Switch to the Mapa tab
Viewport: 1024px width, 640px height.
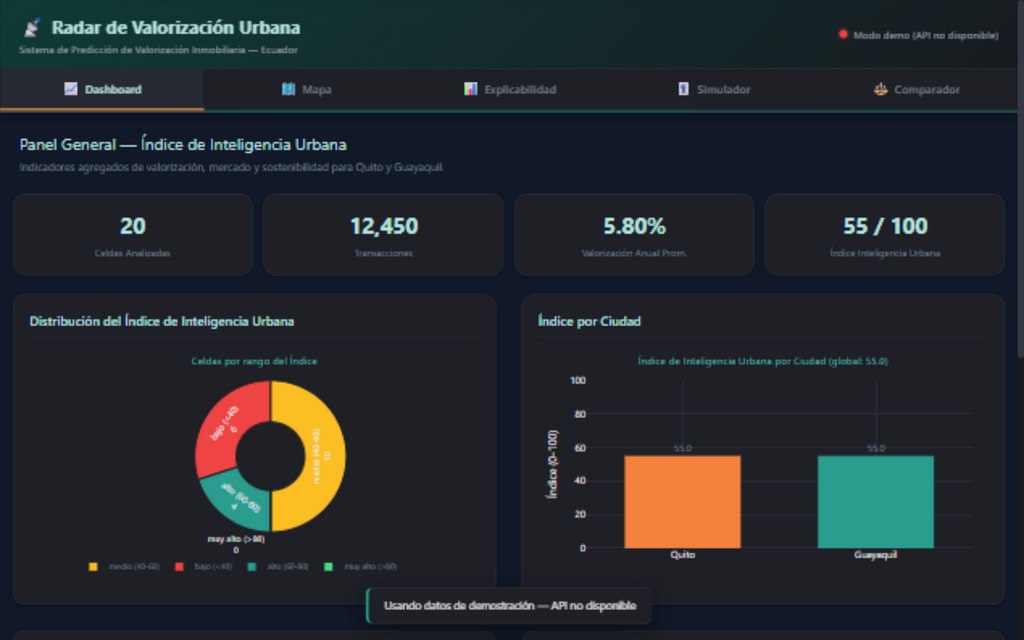(306, 89)
